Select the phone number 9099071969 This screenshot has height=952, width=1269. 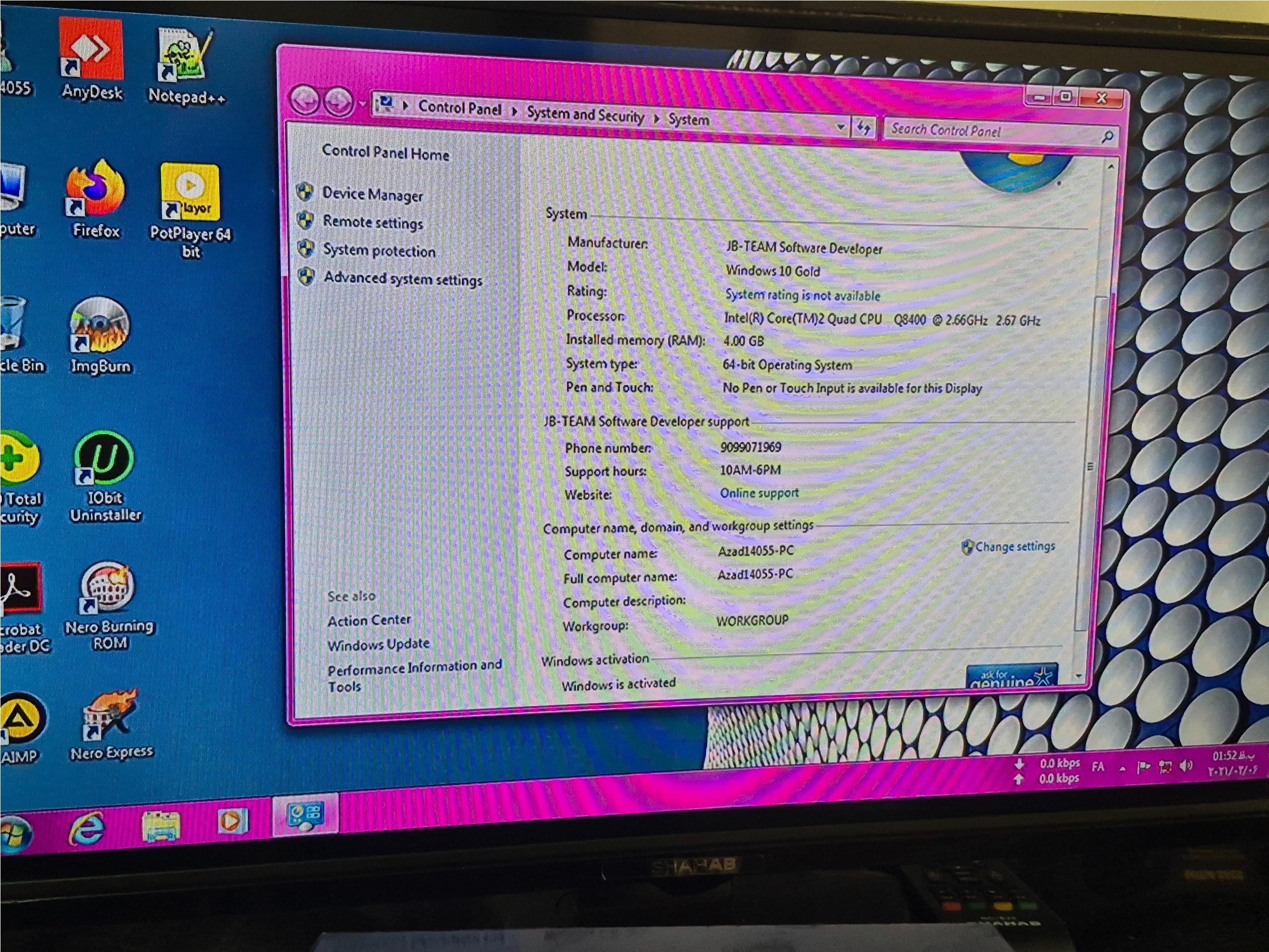pos(751,447)
